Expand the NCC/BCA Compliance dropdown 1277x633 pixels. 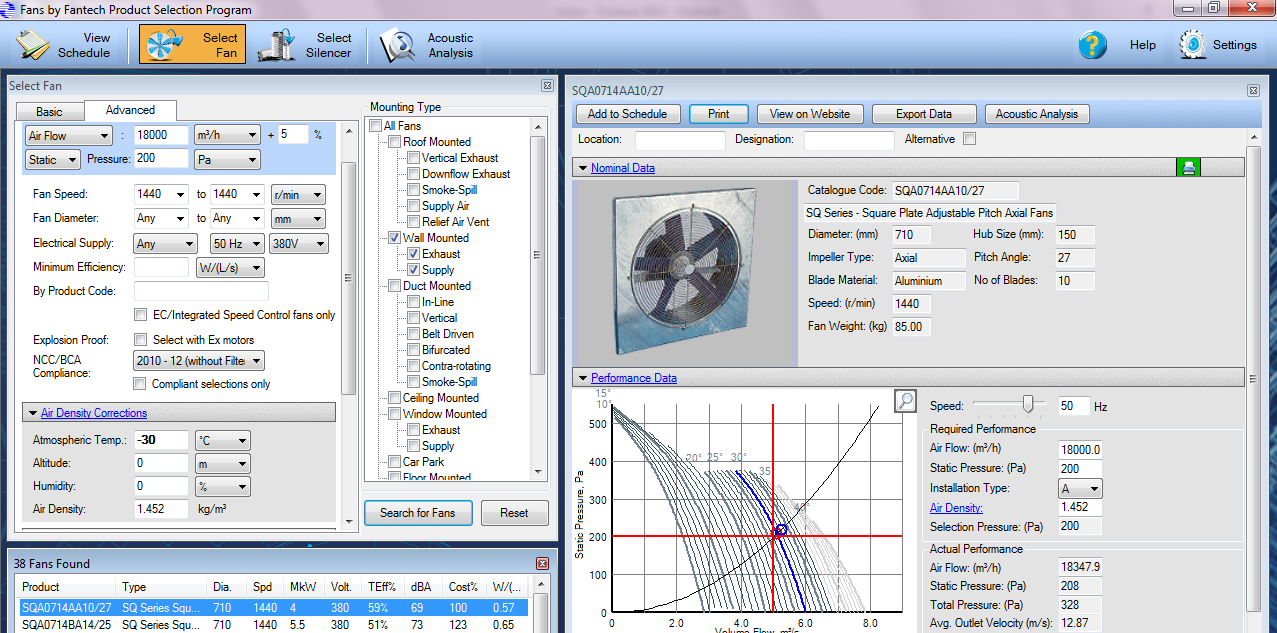(199, 361)
